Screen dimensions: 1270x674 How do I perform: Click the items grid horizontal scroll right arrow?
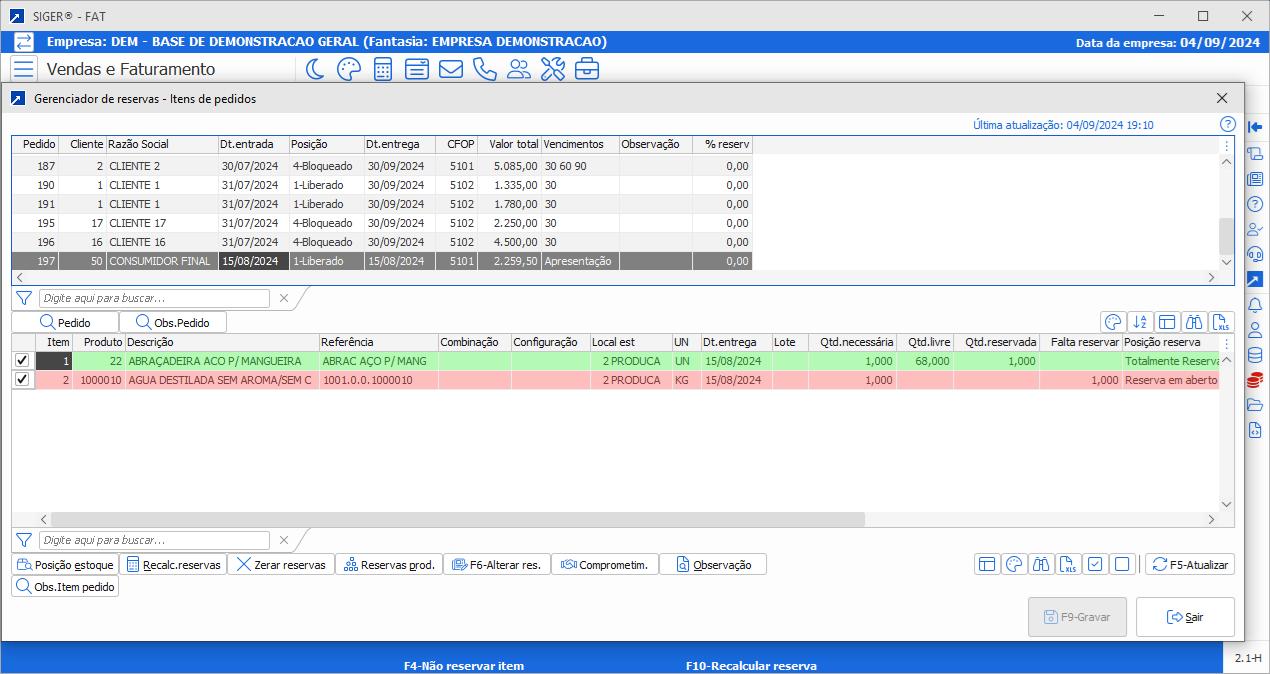(x=1212, y=519)
